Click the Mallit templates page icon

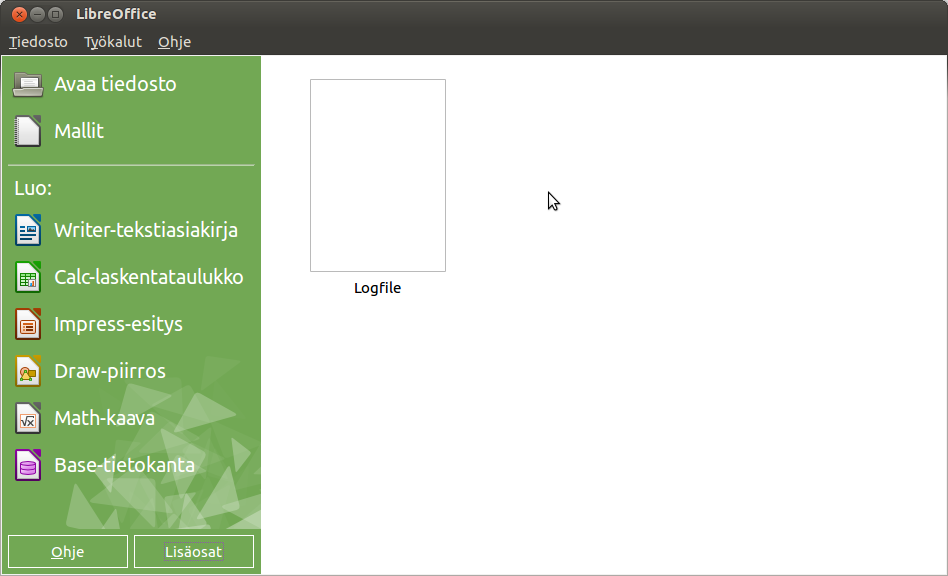pyautogui.click(x=28, y=131)
